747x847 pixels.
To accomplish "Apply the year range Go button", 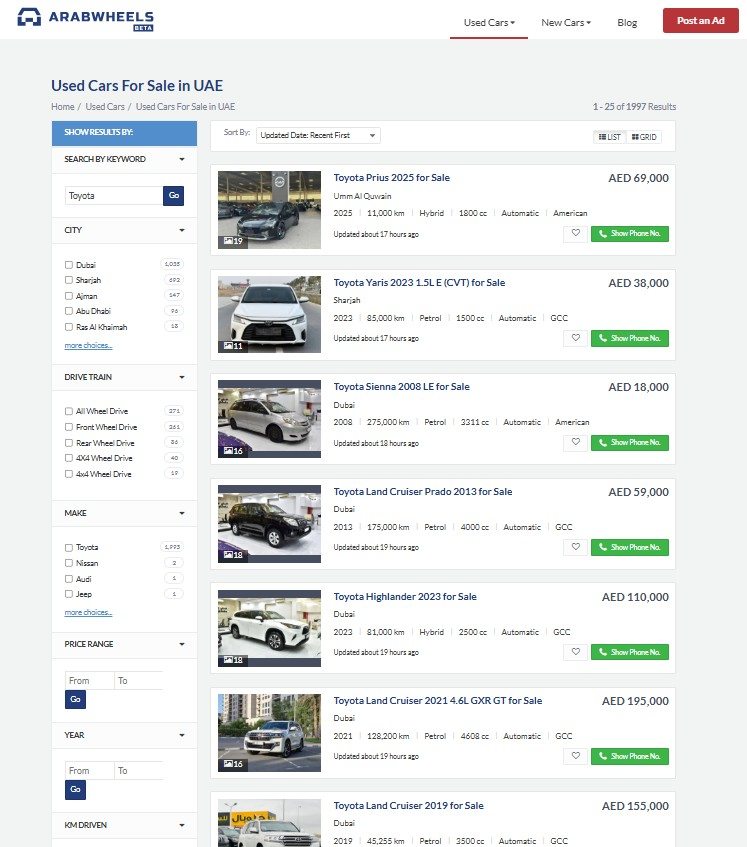I will (x=75, y=790).
